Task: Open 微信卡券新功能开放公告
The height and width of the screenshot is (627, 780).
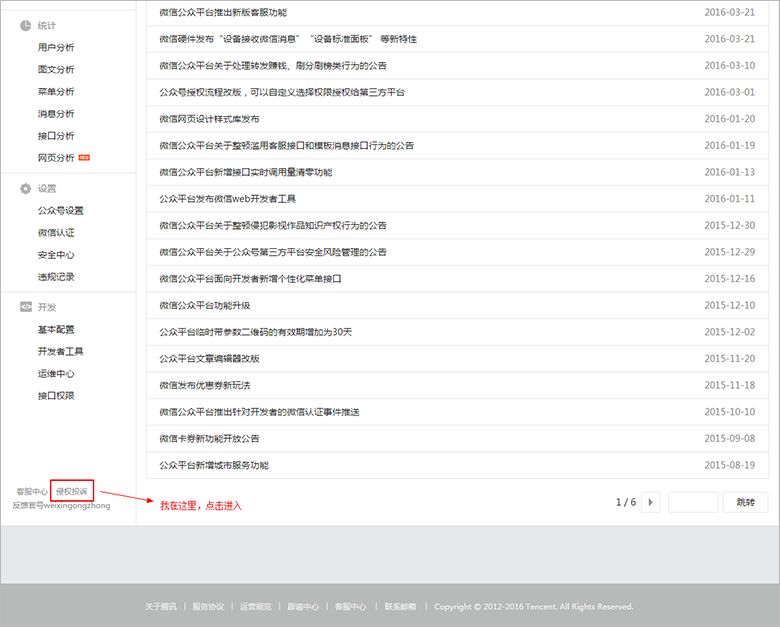Action: click(209, 438)
